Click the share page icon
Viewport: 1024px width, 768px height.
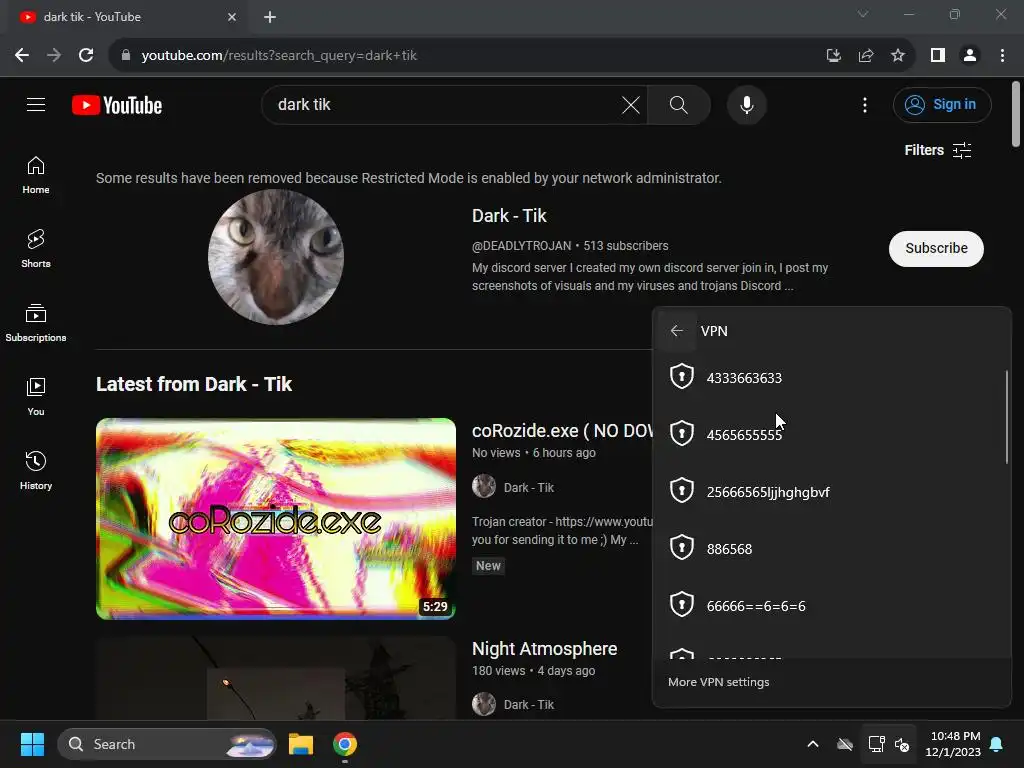click(866, 56)
